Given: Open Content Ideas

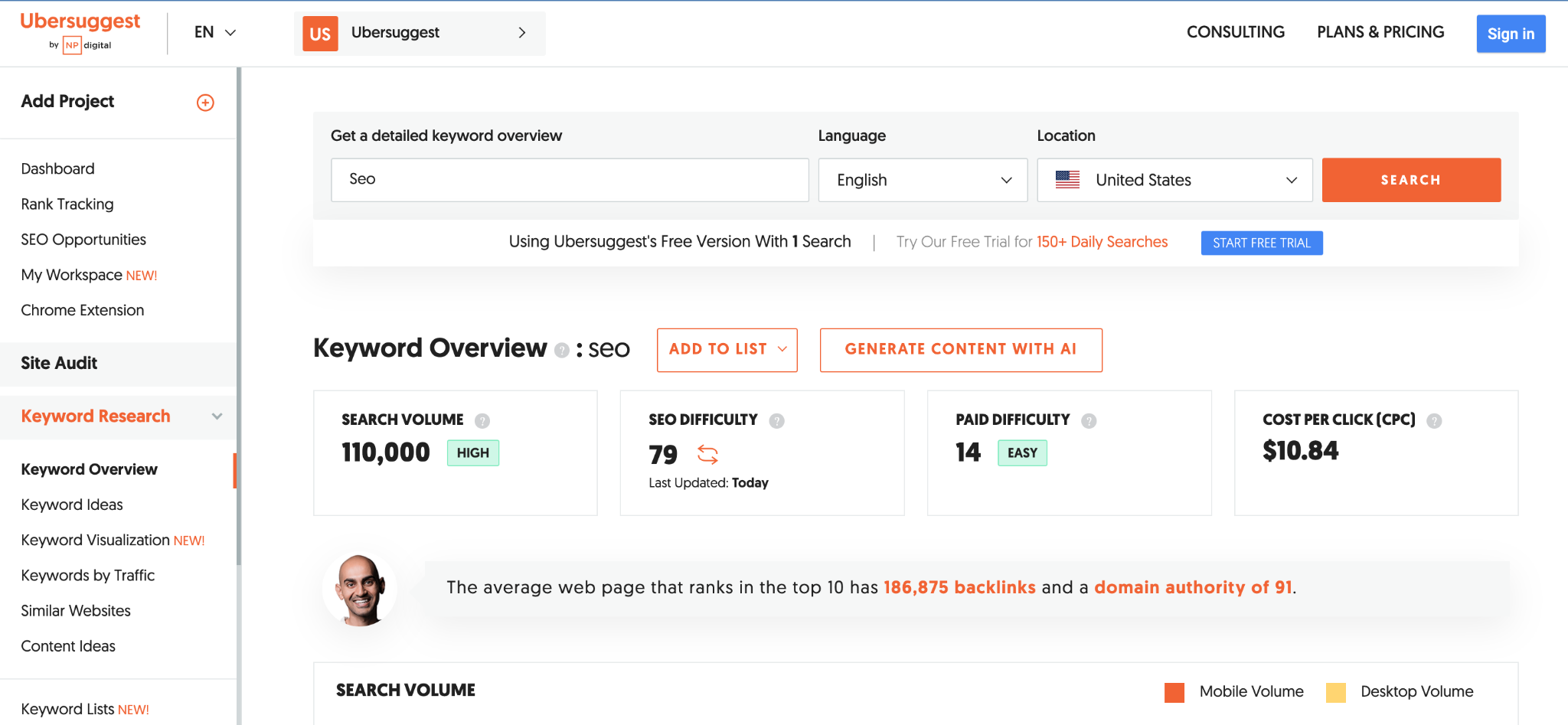Looking at the screenshot, I should click(x=68, y=646).
